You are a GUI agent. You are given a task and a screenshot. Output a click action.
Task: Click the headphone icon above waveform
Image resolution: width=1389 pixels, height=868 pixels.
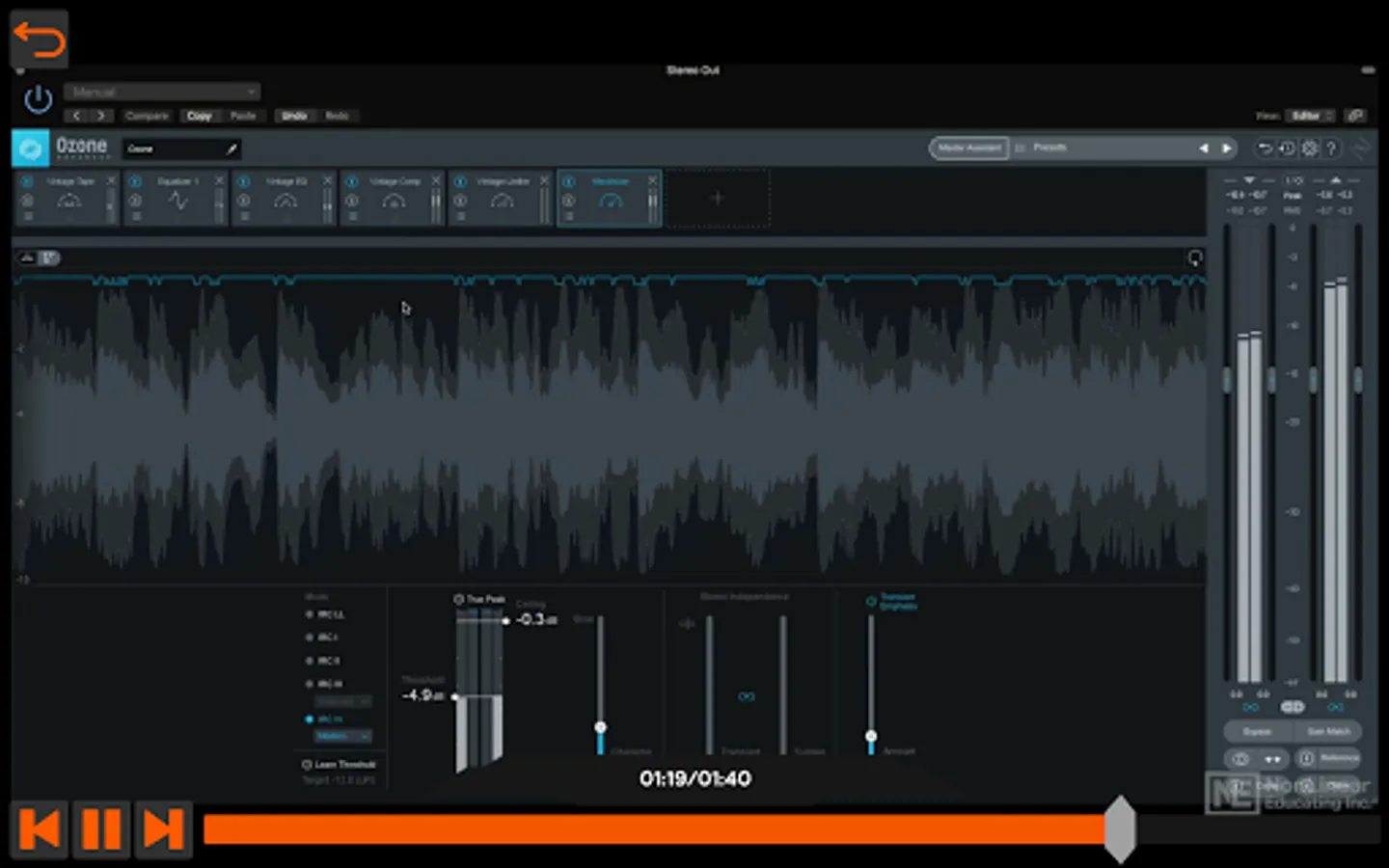pos(1194,258)
